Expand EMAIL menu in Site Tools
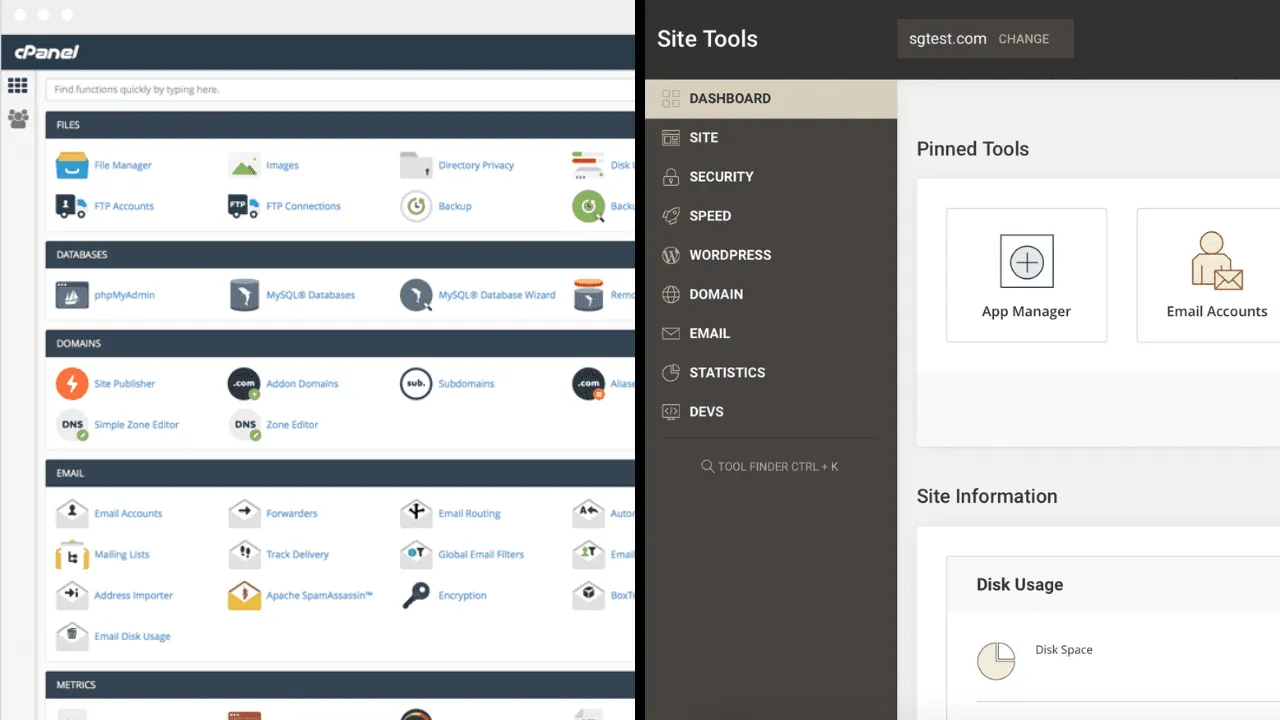 (x=771, y=333)
